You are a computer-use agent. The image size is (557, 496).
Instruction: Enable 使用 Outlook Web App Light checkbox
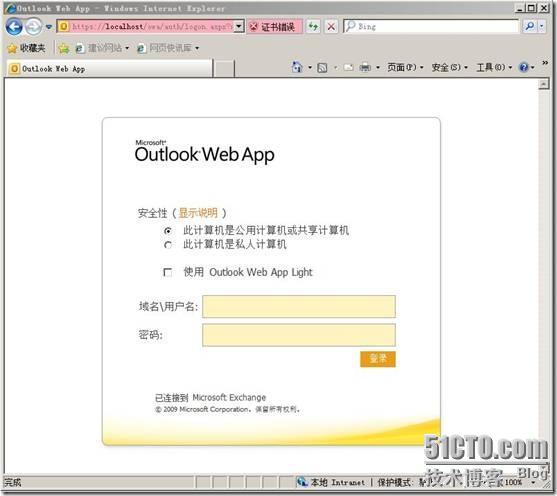168,272
